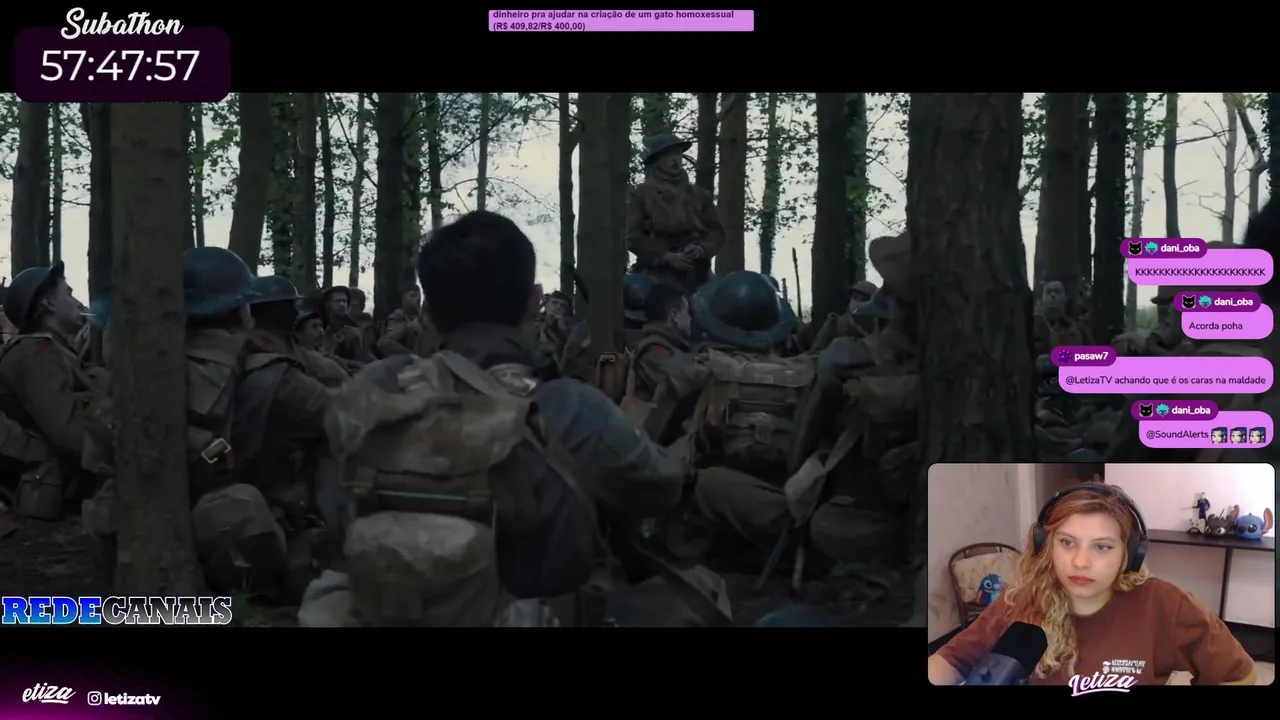The image size is (1280, 720).
Task: Click the teal-haired badge above the @SoundAlerts message
Action: pos(1163,410)
